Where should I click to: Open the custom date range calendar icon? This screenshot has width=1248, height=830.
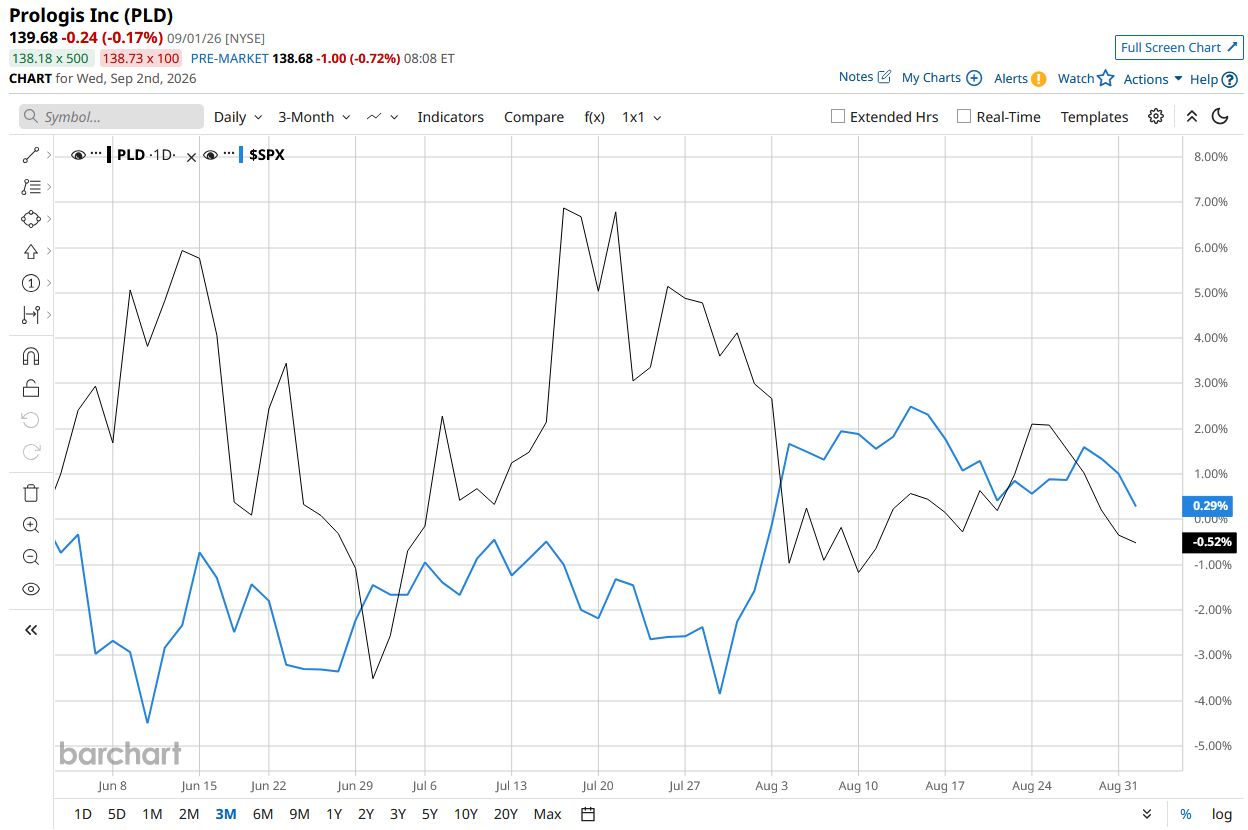point(588,814)
